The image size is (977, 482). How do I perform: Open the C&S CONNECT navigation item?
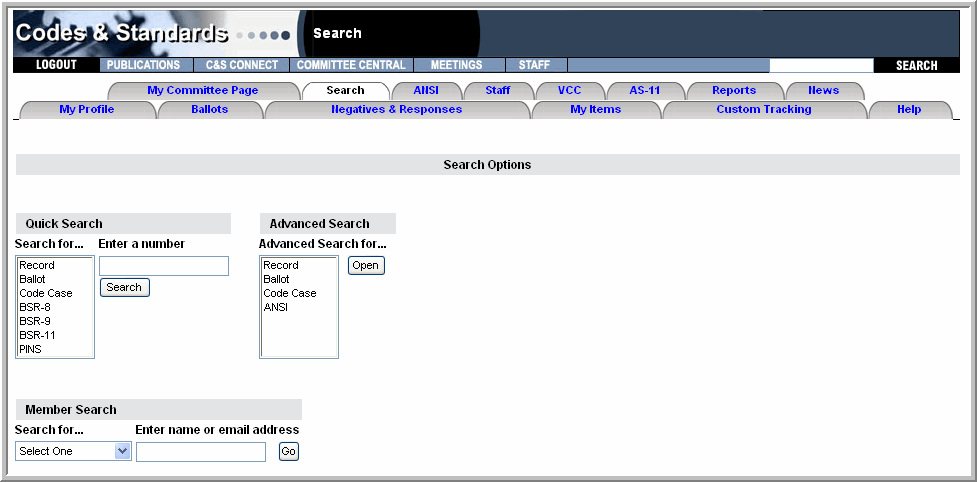[x=242, y=65]
